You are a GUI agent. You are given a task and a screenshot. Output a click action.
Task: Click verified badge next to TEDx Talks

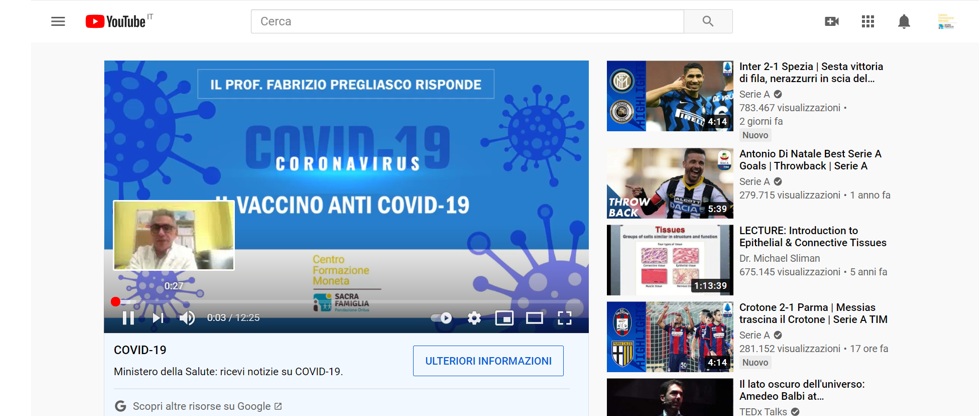[795, 412]
